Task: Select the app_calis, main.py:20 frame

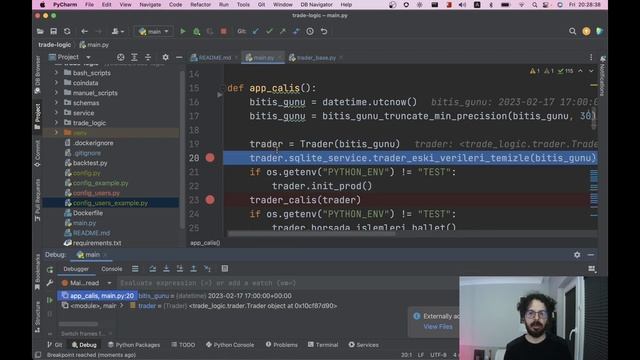Action: point(98,296)
